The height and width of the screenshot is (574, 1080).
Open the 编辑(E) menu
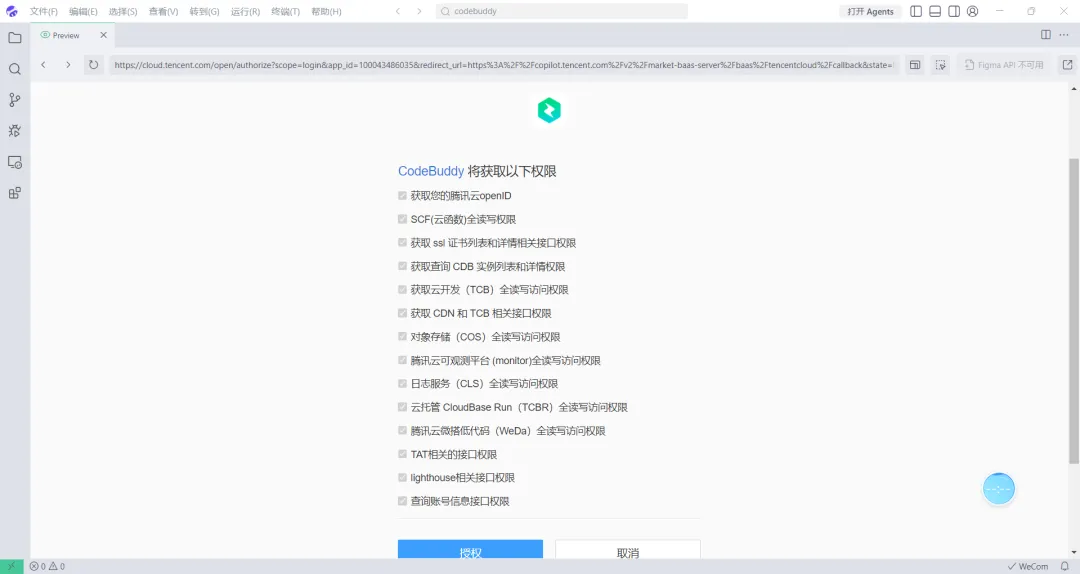83,12
